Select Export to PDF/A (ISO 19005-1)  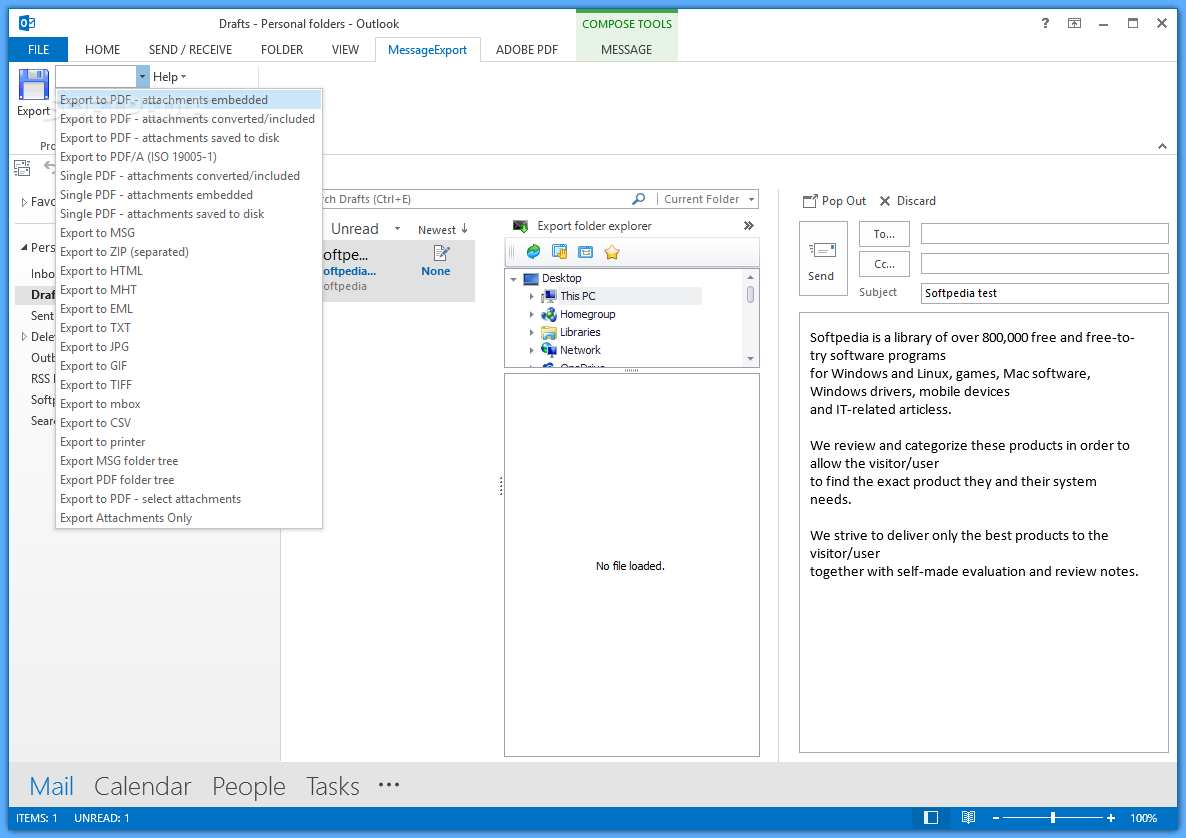point(189,157)
